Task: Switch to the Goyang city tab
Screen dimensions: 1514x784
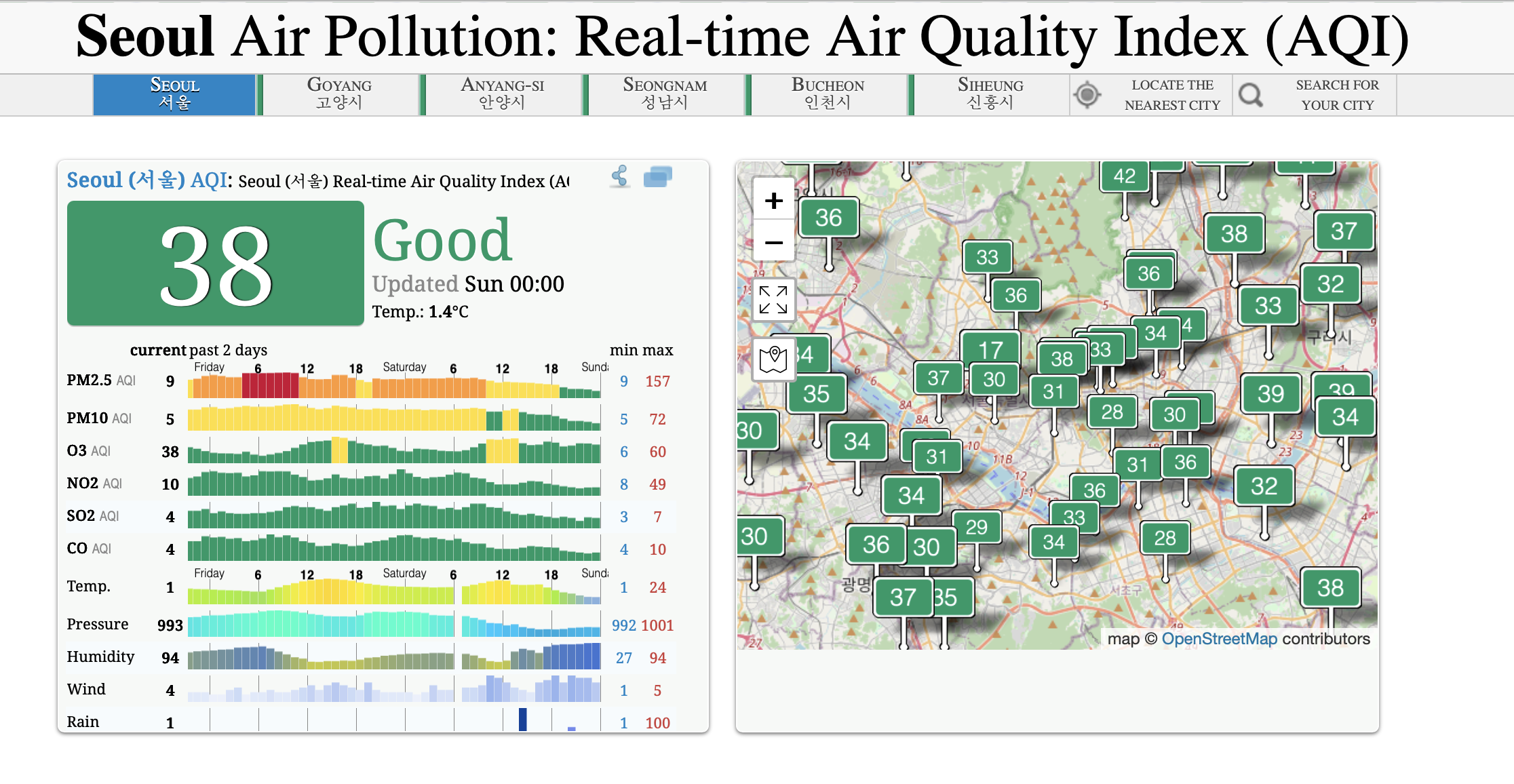Action: pos(339,94)
